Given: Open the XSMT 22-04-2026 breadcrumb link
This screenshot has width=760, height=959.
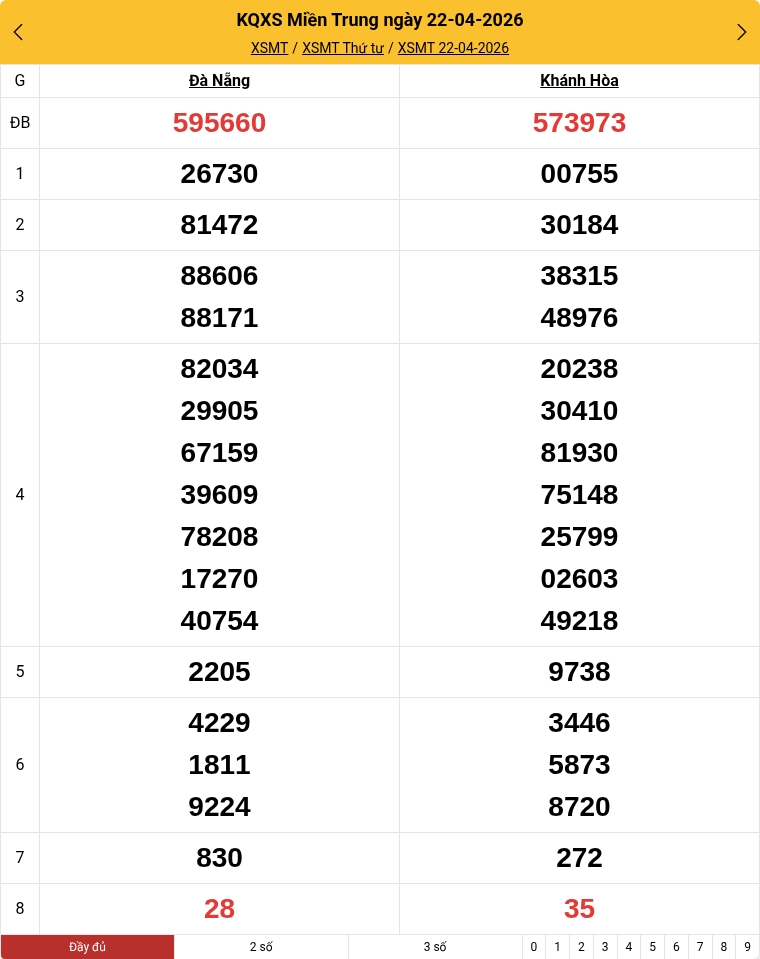Looking at the screenshot, I should click(453, 48).
